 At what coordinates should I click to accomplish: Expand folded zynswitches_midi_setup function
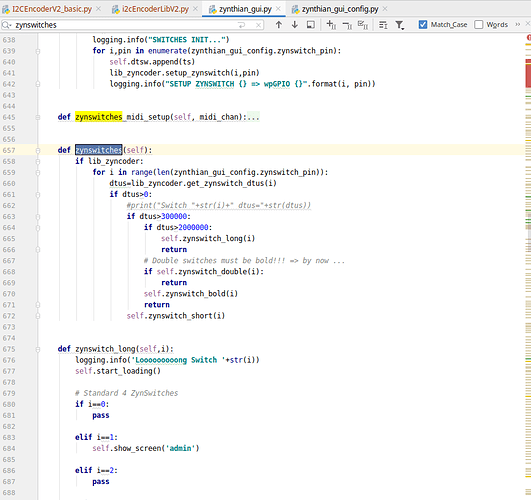point(38,117)
